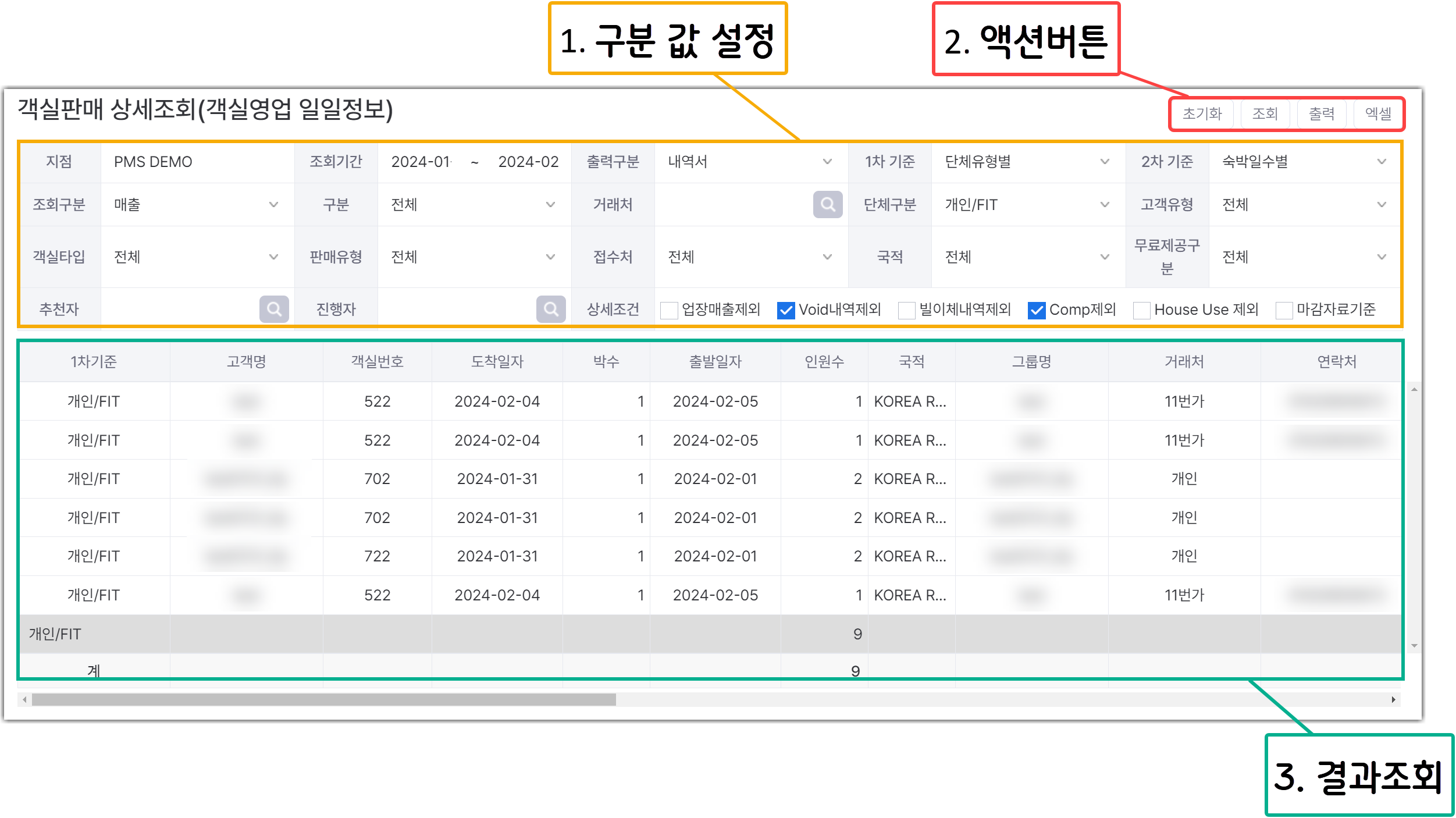1456x818 pixels.
Task: Click the 도착일자 column header
Action: coord(497,362)
